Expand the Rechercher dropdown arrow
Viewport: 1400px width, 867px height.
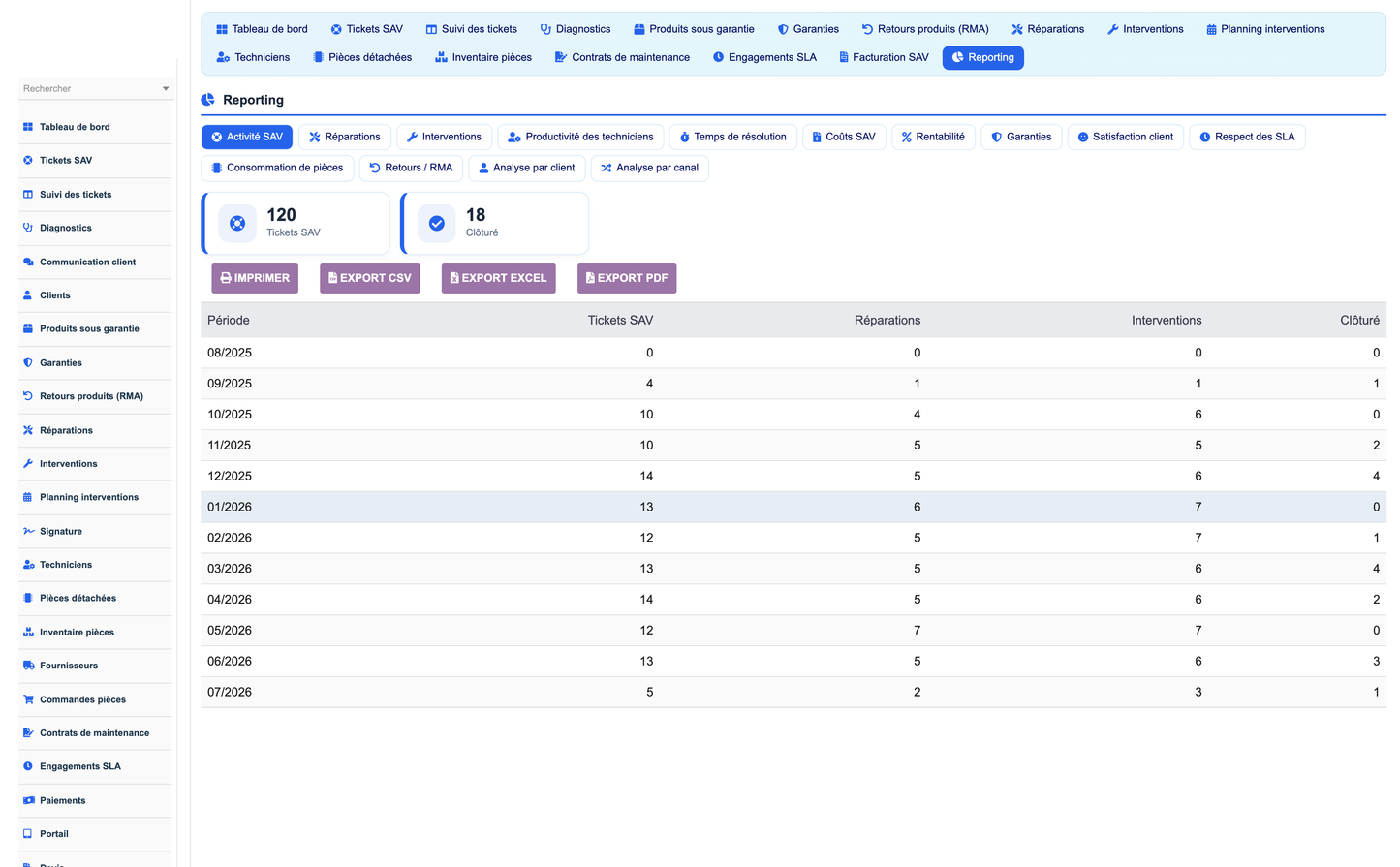[x=166, y=89]
